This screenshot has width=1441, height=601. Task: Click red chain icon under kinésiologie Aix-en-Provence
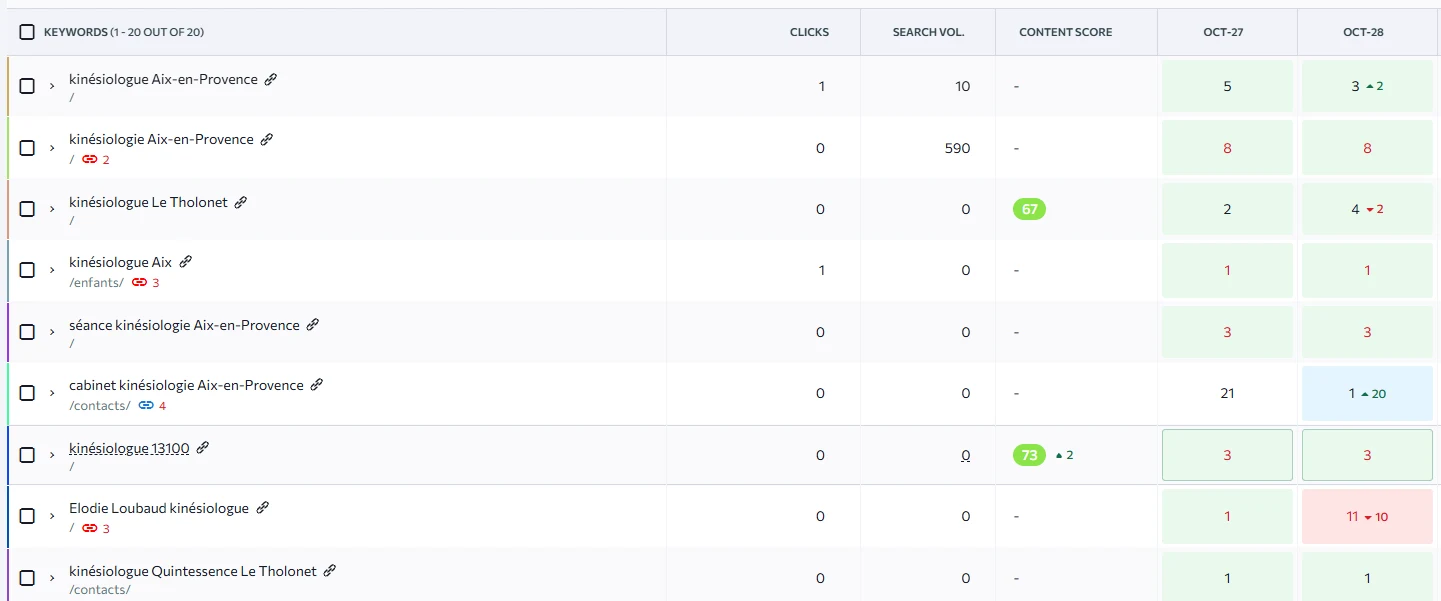(90, 159)
